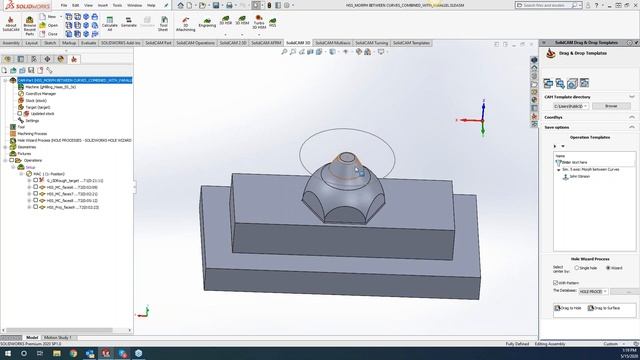Click the Save icon in top toolbar

[x=216, y=5]
